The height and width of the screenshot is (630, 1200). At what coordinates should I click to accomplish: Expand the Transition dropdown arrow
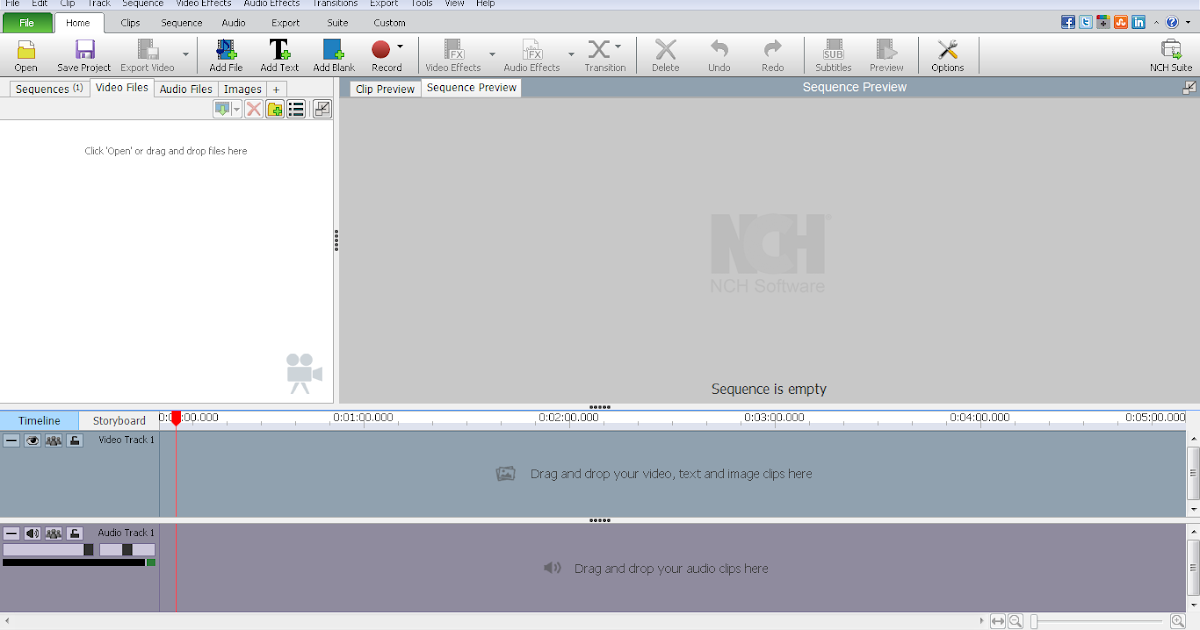tap(618, 46)
